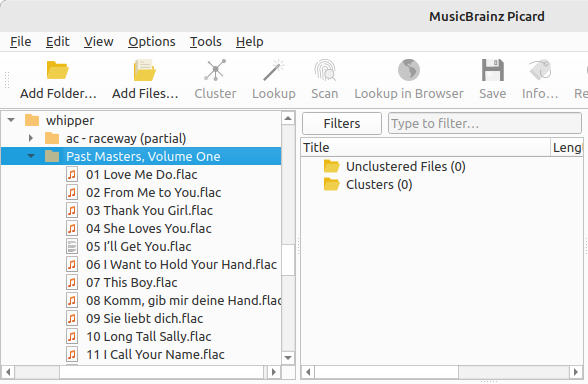Click the file browser scroll down arrow
The image size is (588, 384).
tap(288, 358)
